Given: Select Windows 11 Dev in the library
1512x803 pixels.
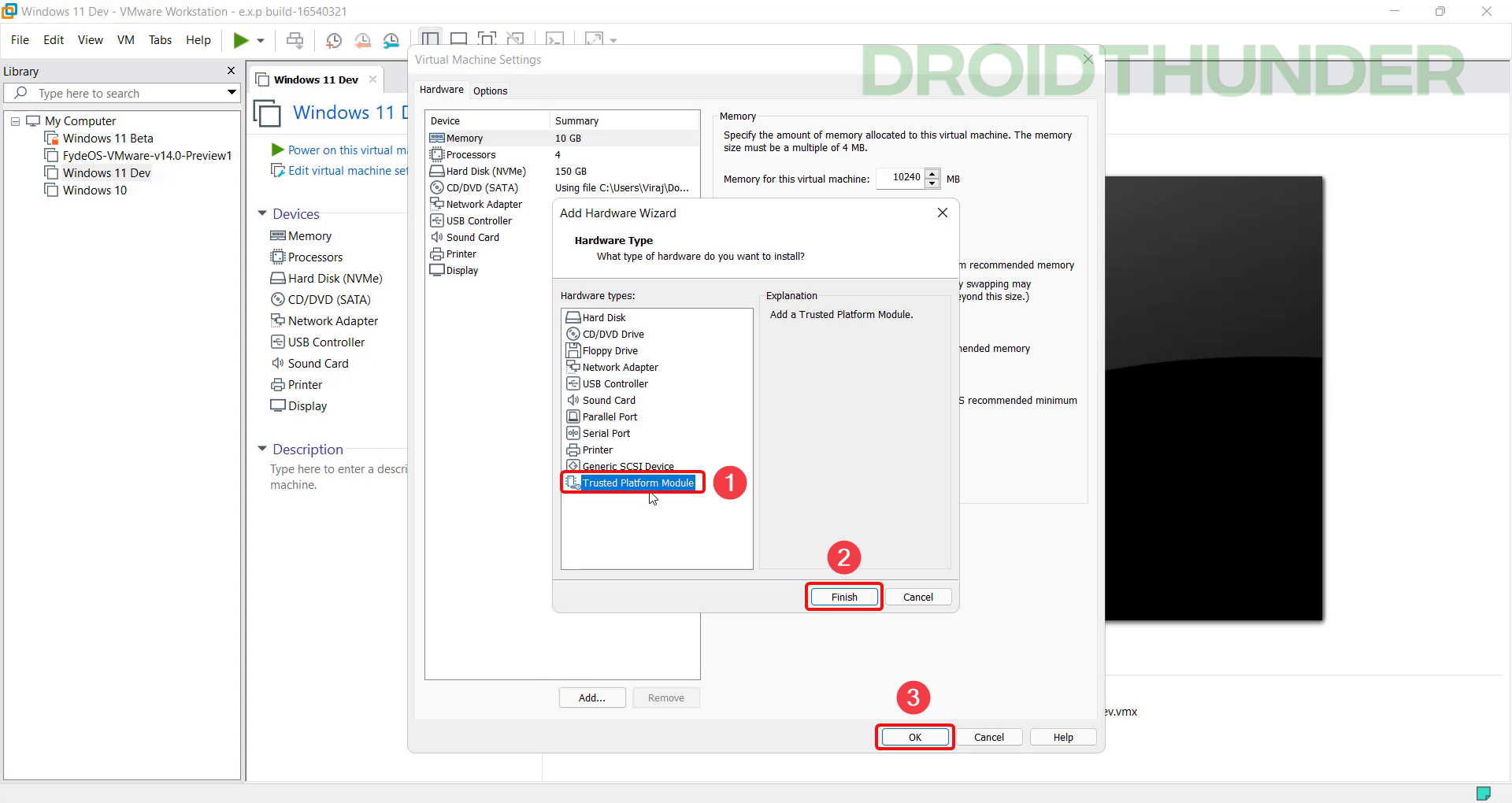Looking at the screenshot, I should pos(106,173).
